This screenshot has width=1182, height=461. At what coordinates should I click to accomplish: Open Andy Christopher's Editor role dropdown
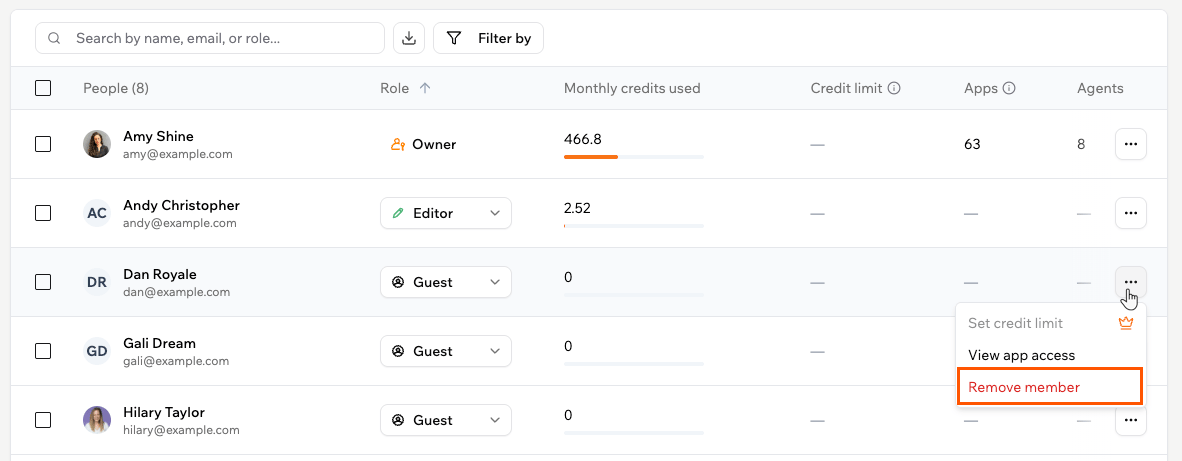point(446,213)
